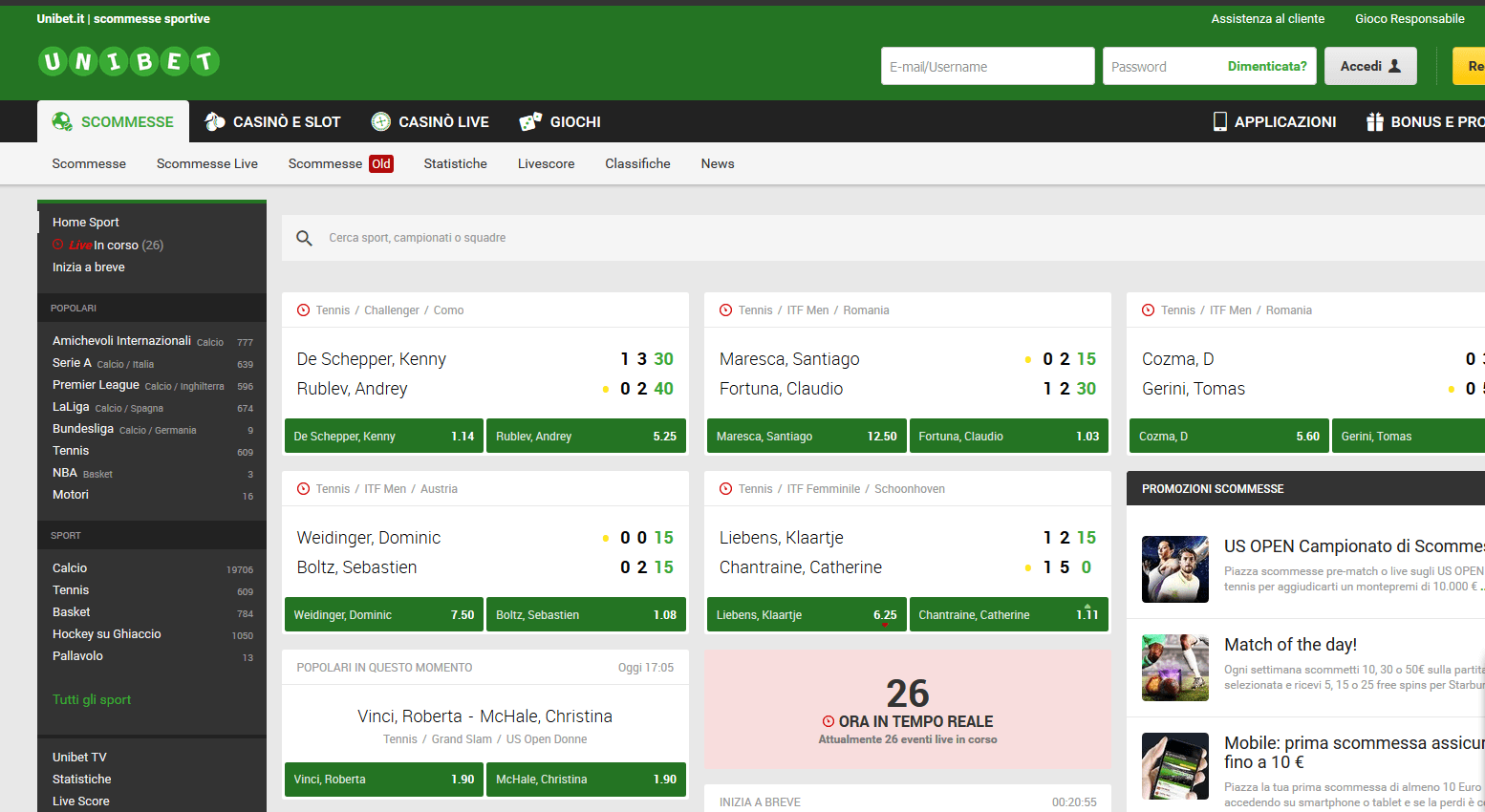Click the Ora in tempo reale live banner

908,710
